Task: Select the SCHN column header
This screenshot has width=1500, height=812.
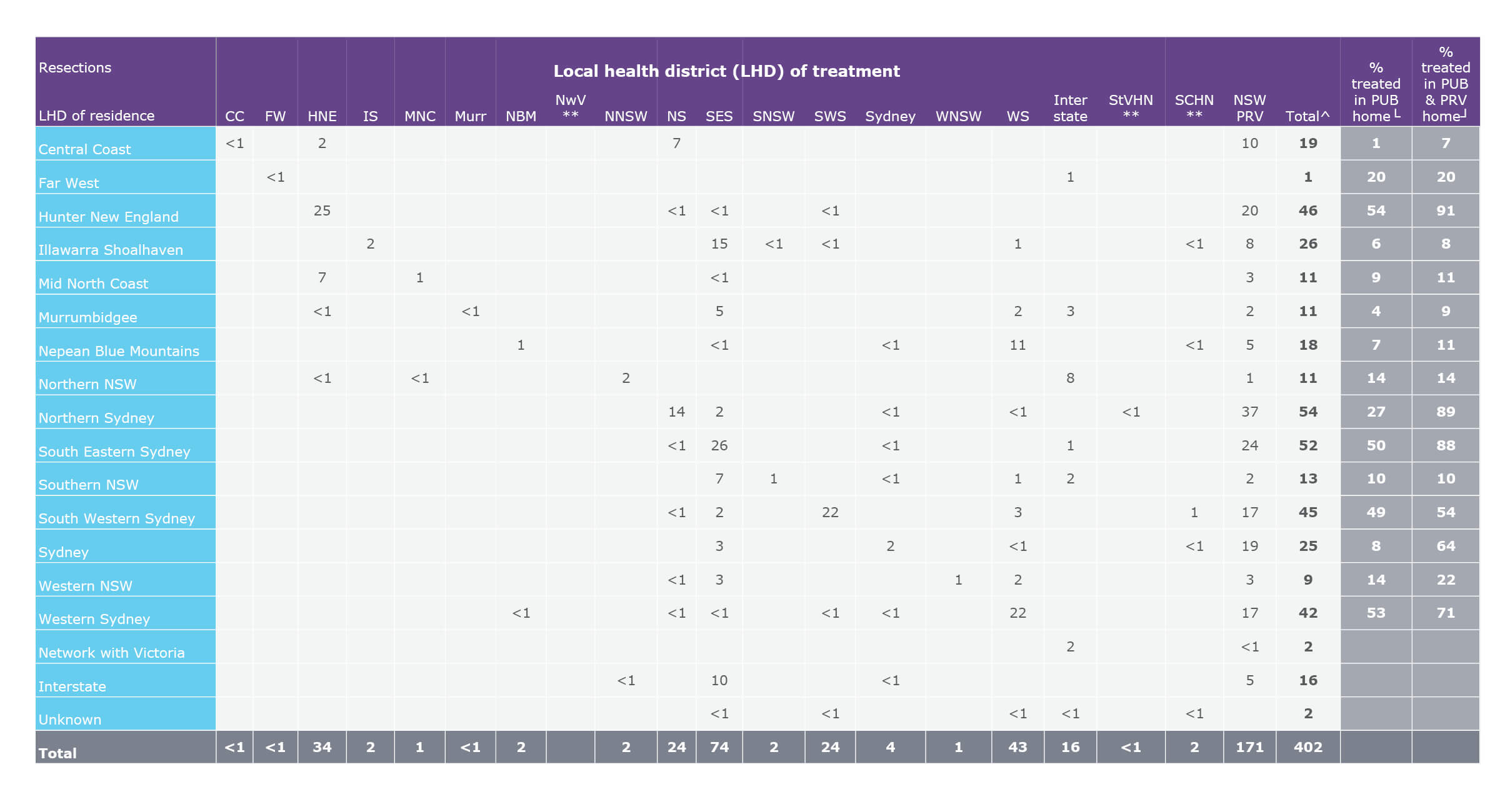Action: pos(1194,109)
